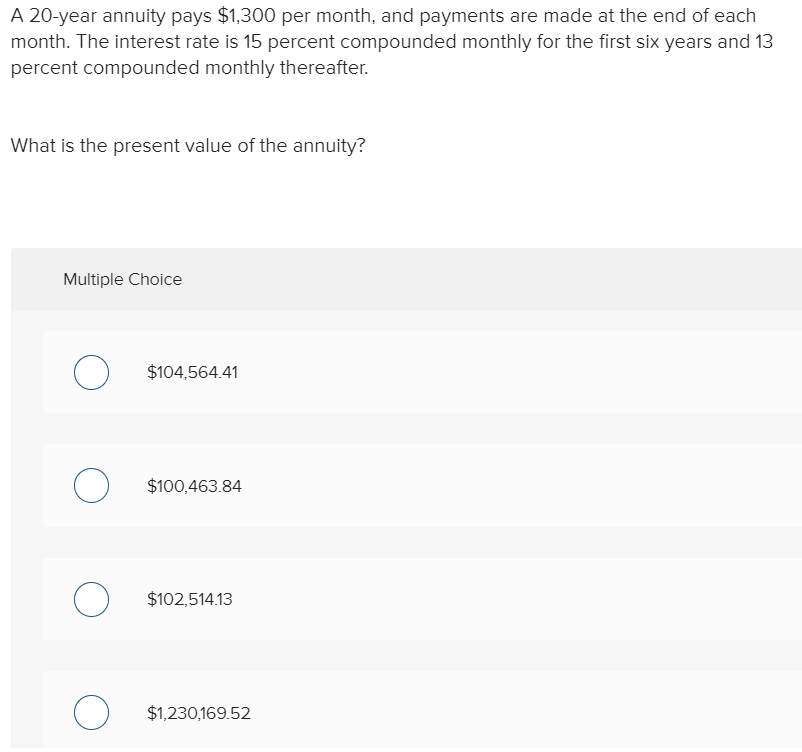The image size is (802, 752).
Task: Click the present value question sentence
Action: coord(188,145)
